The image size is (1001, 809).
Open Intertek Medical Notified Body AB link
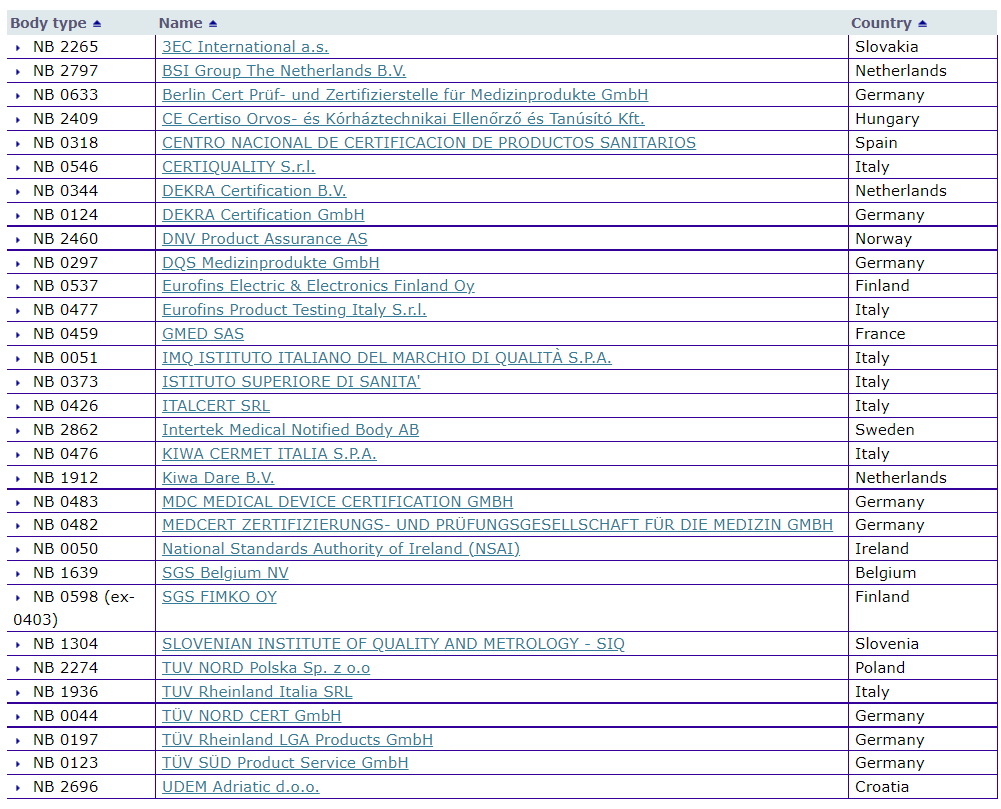click(290, 429)
